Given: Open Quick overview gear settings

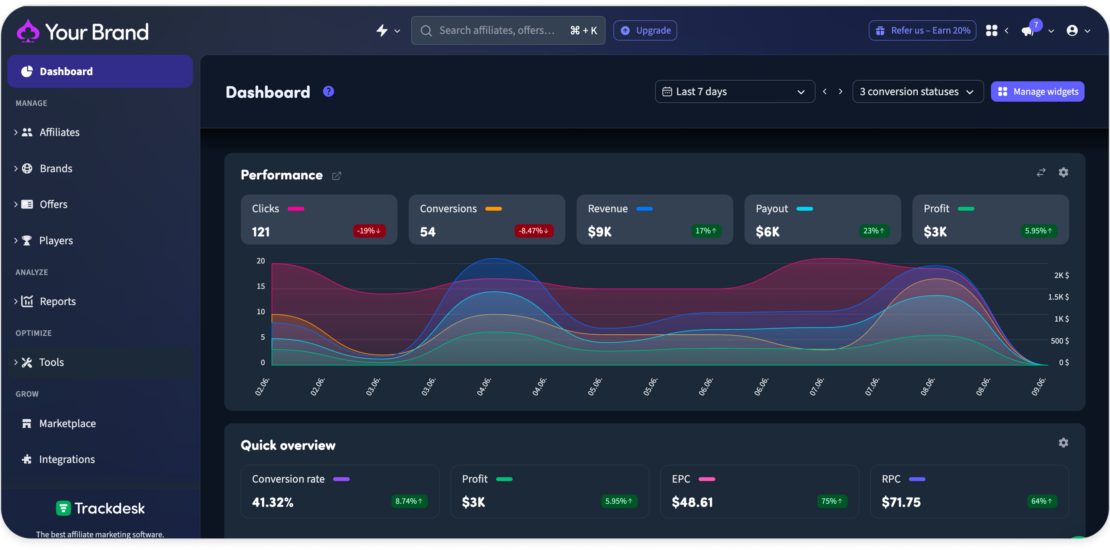Looking at the screenshot, I should click(x=1063, y=442).
